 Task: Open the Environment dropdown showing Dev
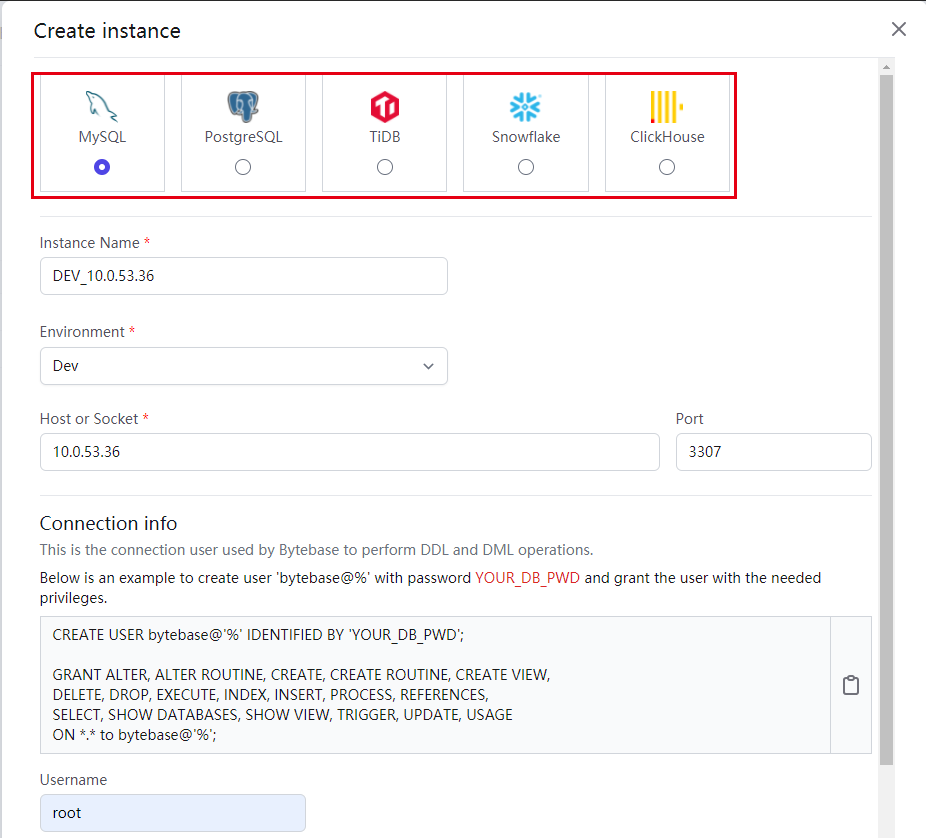(243, 366)
